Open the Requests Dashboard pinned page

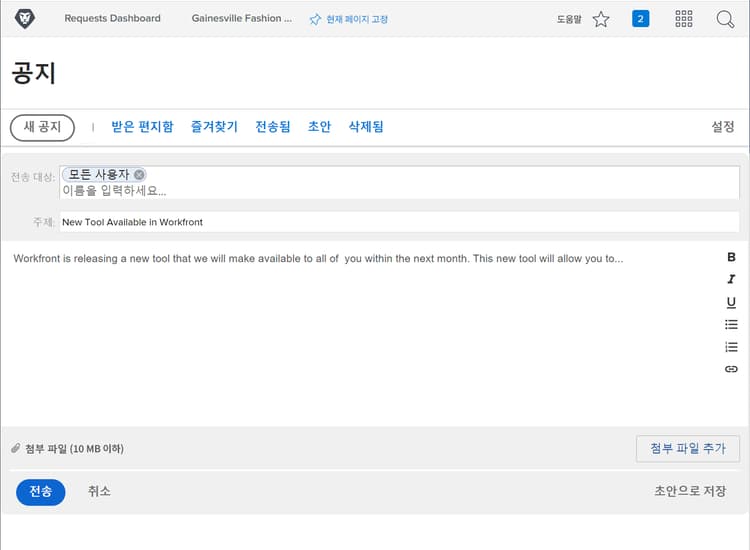click(x=112, y=18)
